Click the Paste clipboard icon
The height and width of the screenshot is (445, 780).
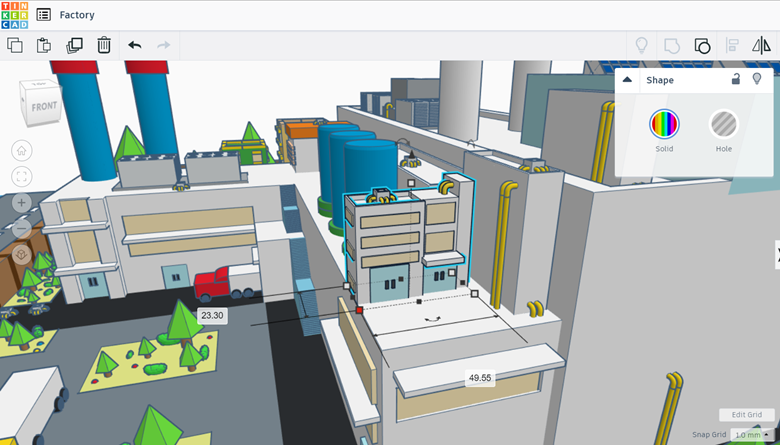pyautogui.click(x=44, y=45)
